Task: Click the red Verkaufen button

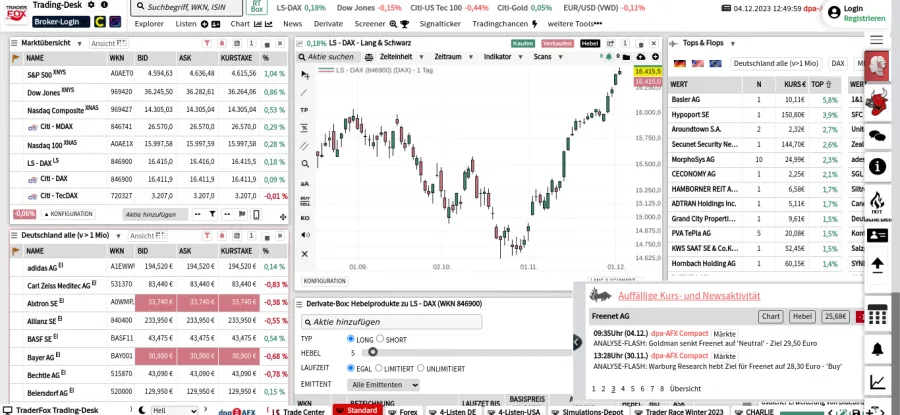Action: pos(557,43)
